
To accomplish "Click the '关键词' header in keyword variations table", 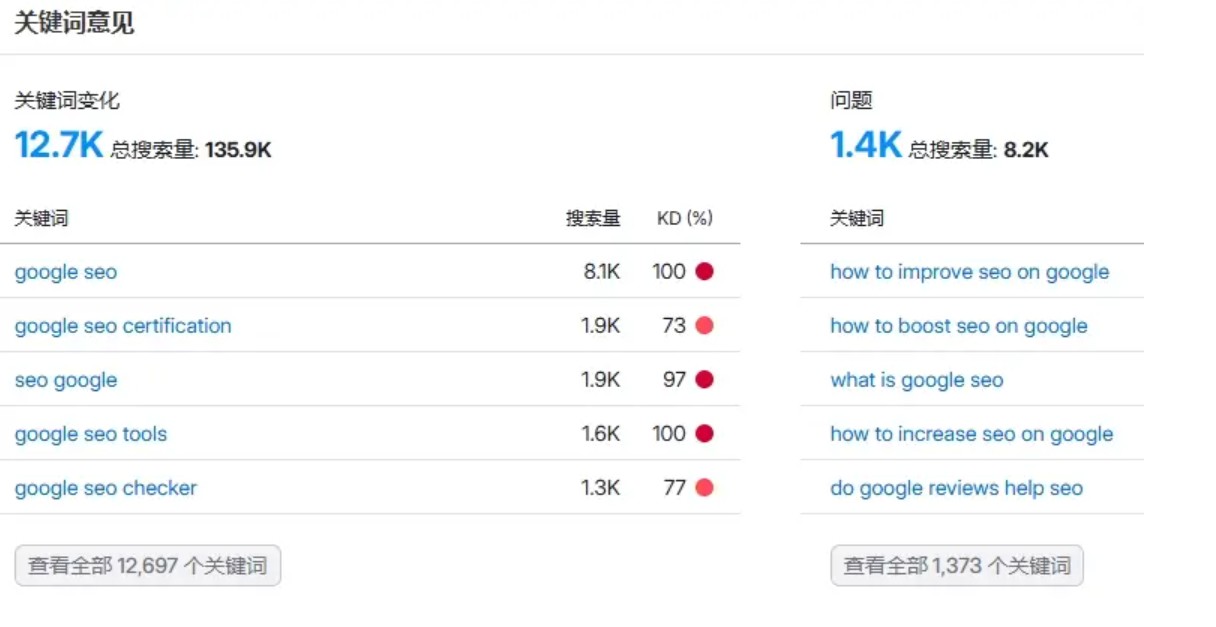I will 41,218.
